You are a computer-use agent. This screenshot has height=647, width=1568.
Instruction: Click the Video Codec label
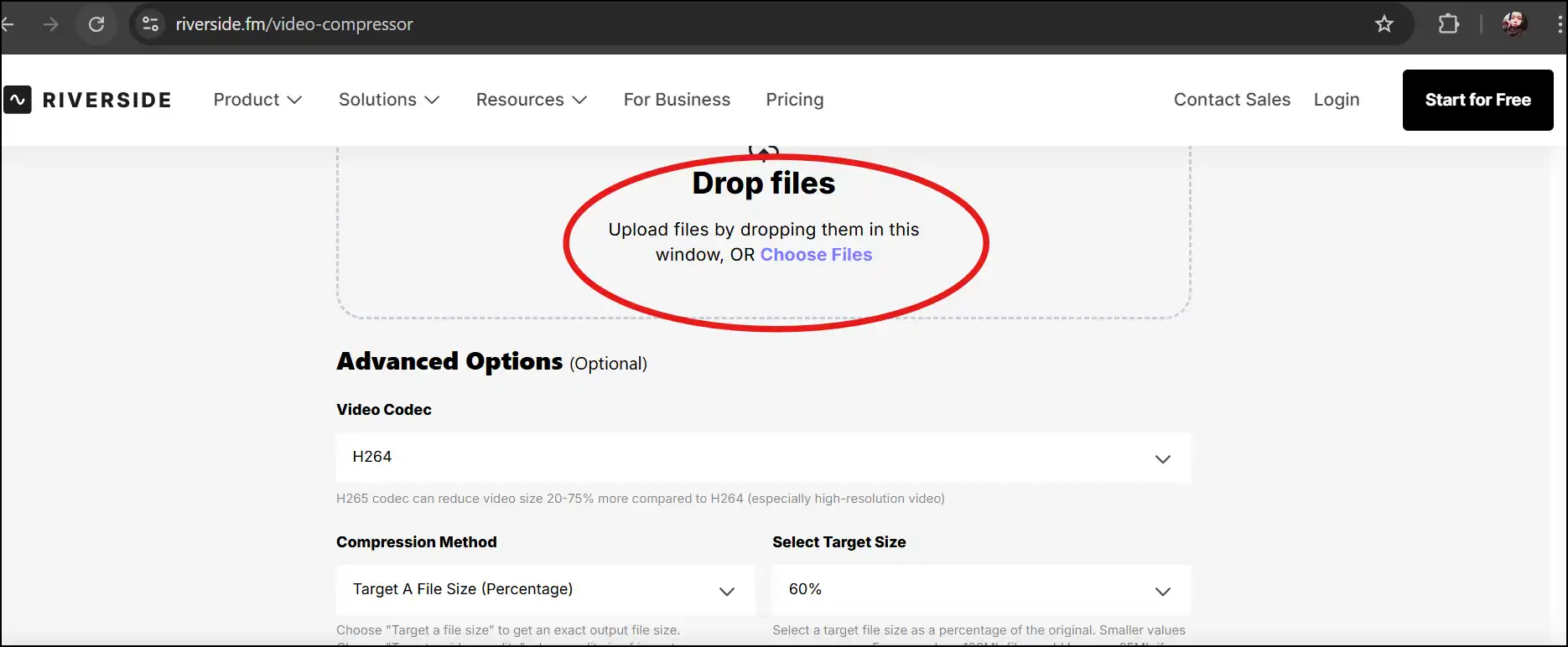pyautogui.click(x=384, y=410)
